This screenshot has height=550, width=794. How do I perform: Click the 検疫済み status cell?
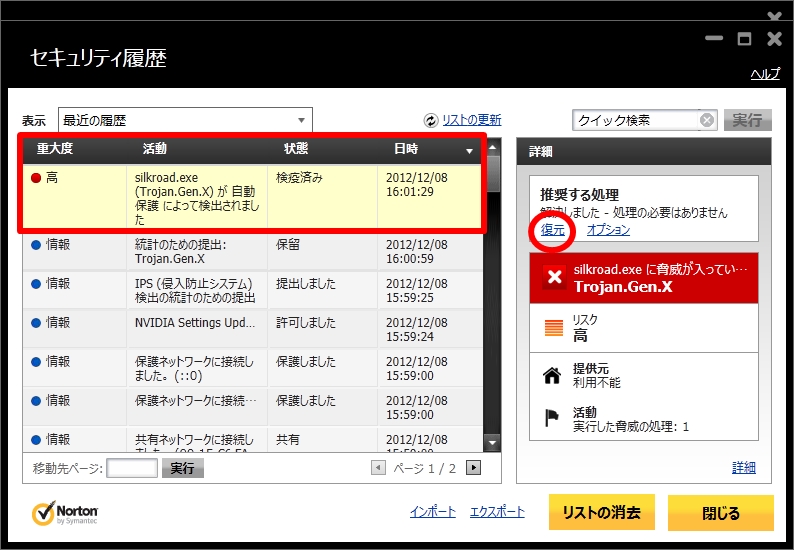click(299, 178)
